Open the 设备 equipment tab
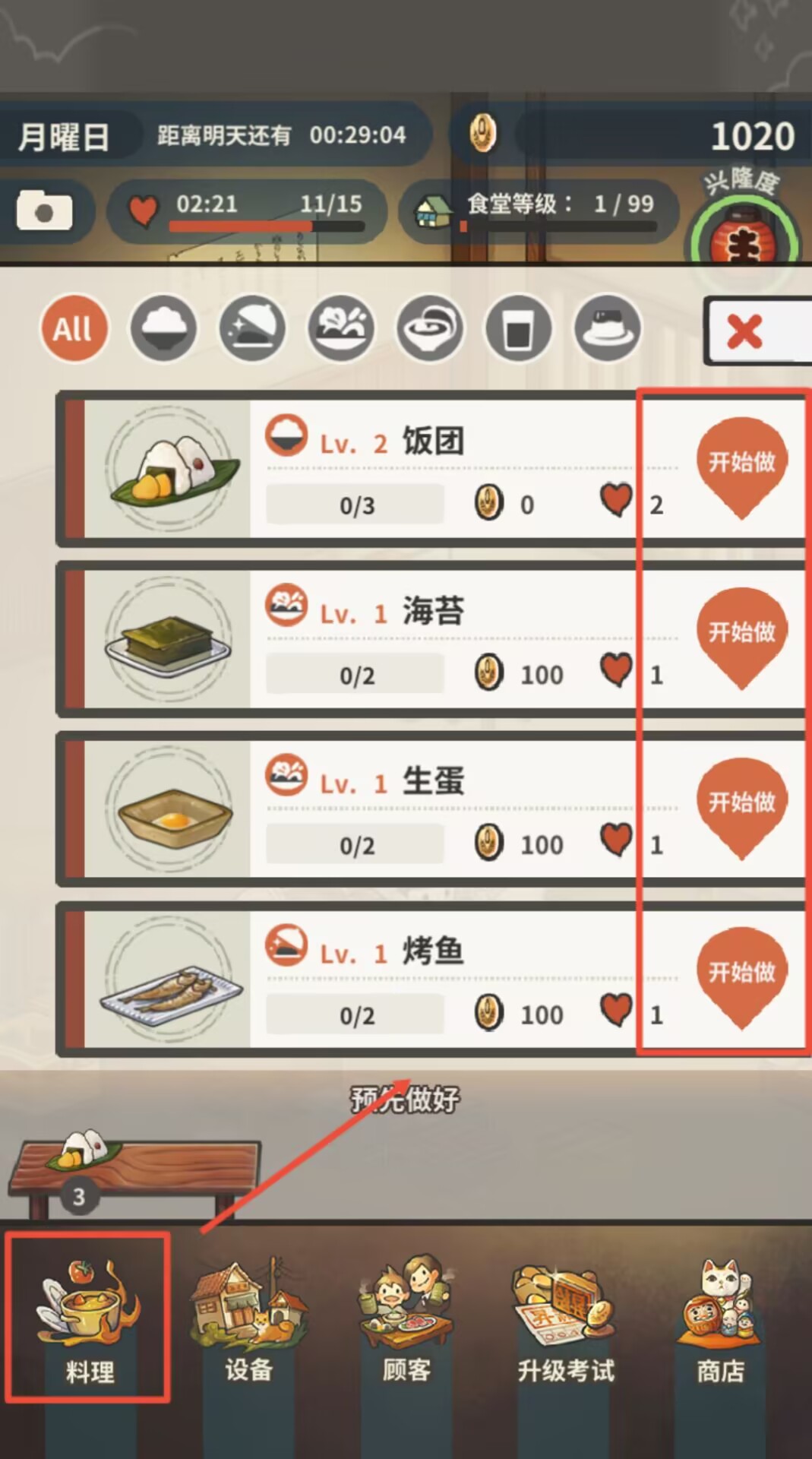 click(248, 1319)
